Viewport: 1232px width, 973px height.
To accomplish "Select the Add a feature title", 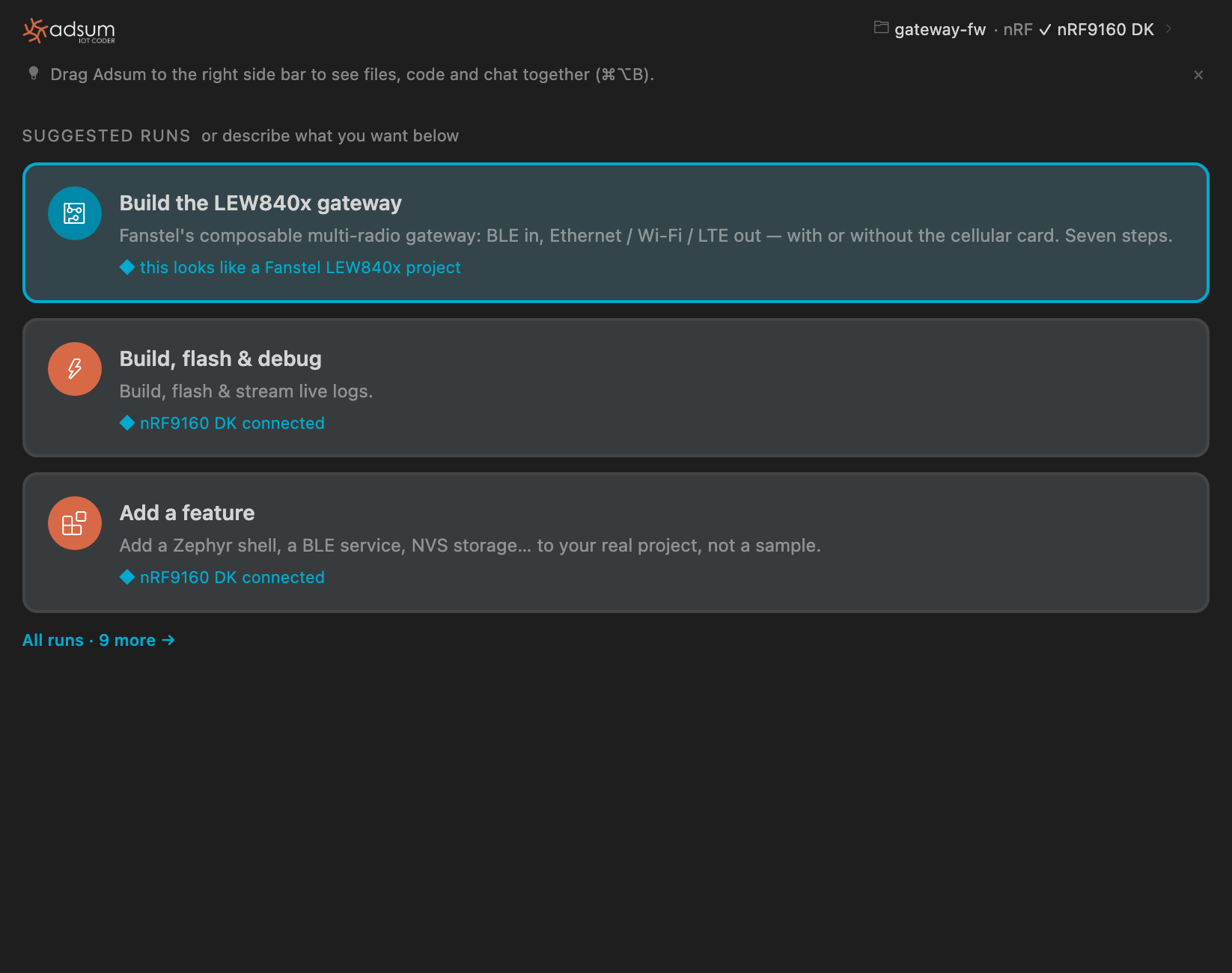I will (187, 513).
